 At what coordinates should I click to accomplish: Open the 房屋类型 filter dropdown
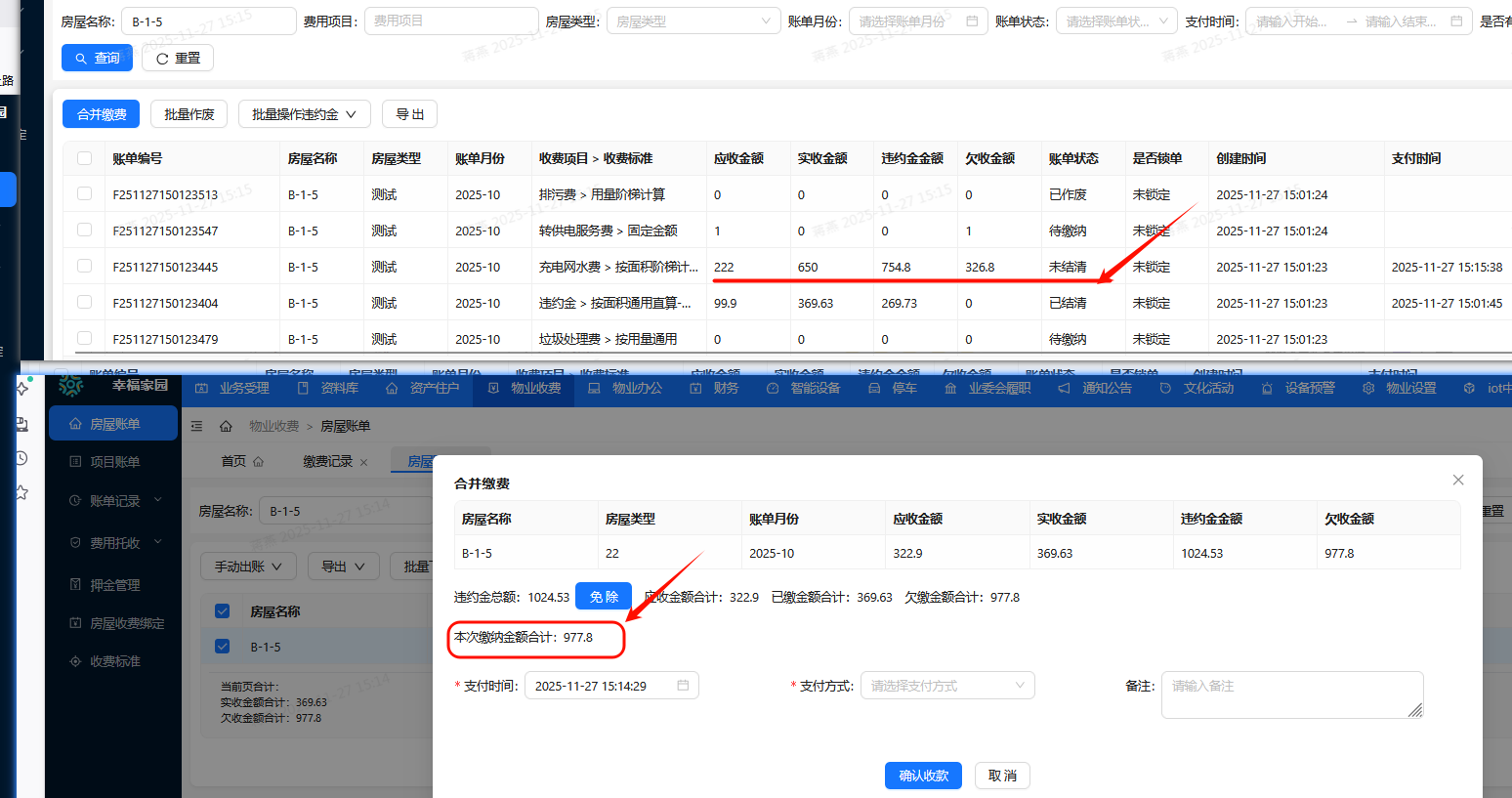(x=693, y=21)
